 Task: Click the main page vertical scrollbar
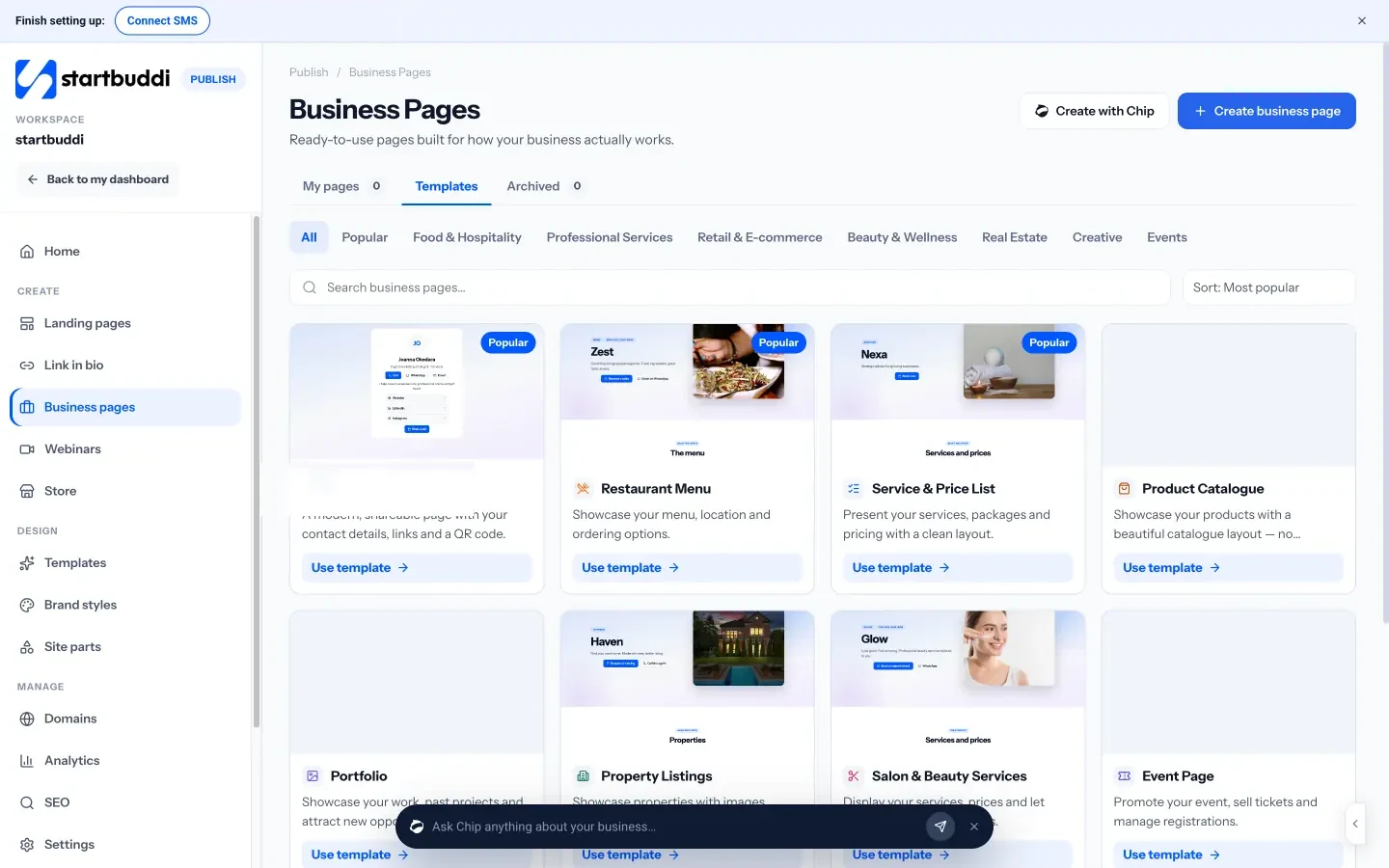(x=1385, y=334)
